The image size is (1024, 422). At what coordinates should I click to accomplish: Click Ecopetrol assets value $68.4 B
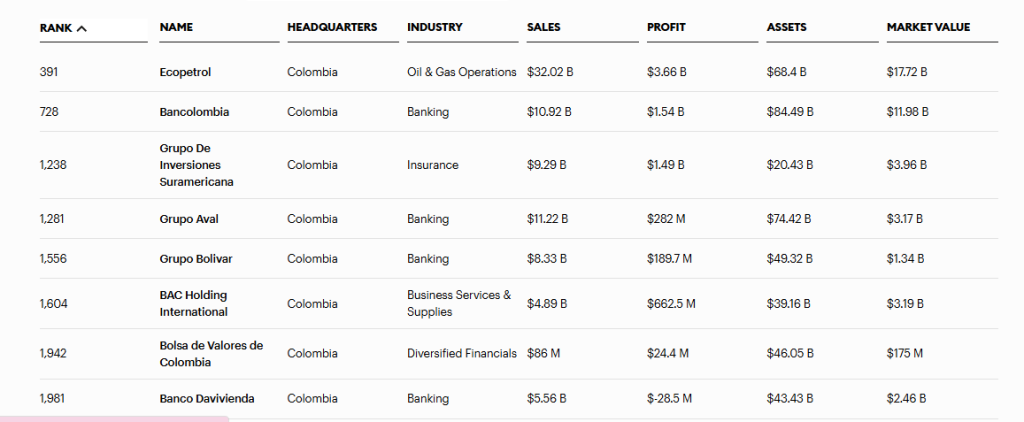click(787, 73)
